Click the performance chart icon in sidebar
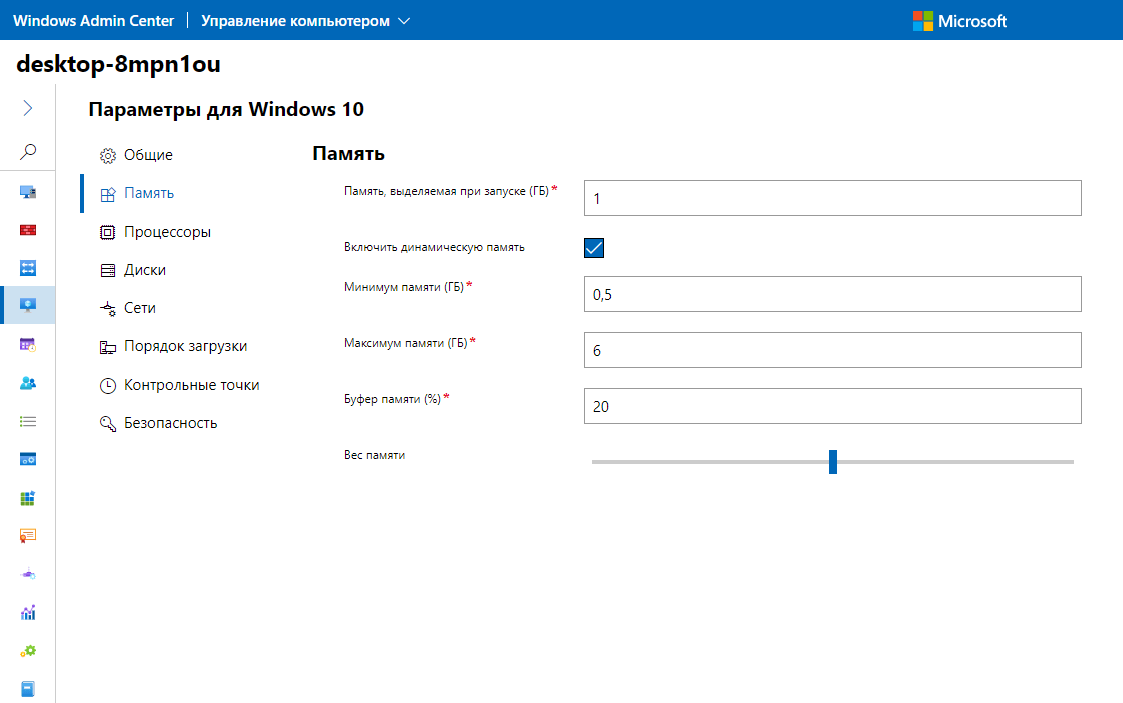This screenshot has height=703, width=1123. [x=28, y=612]
